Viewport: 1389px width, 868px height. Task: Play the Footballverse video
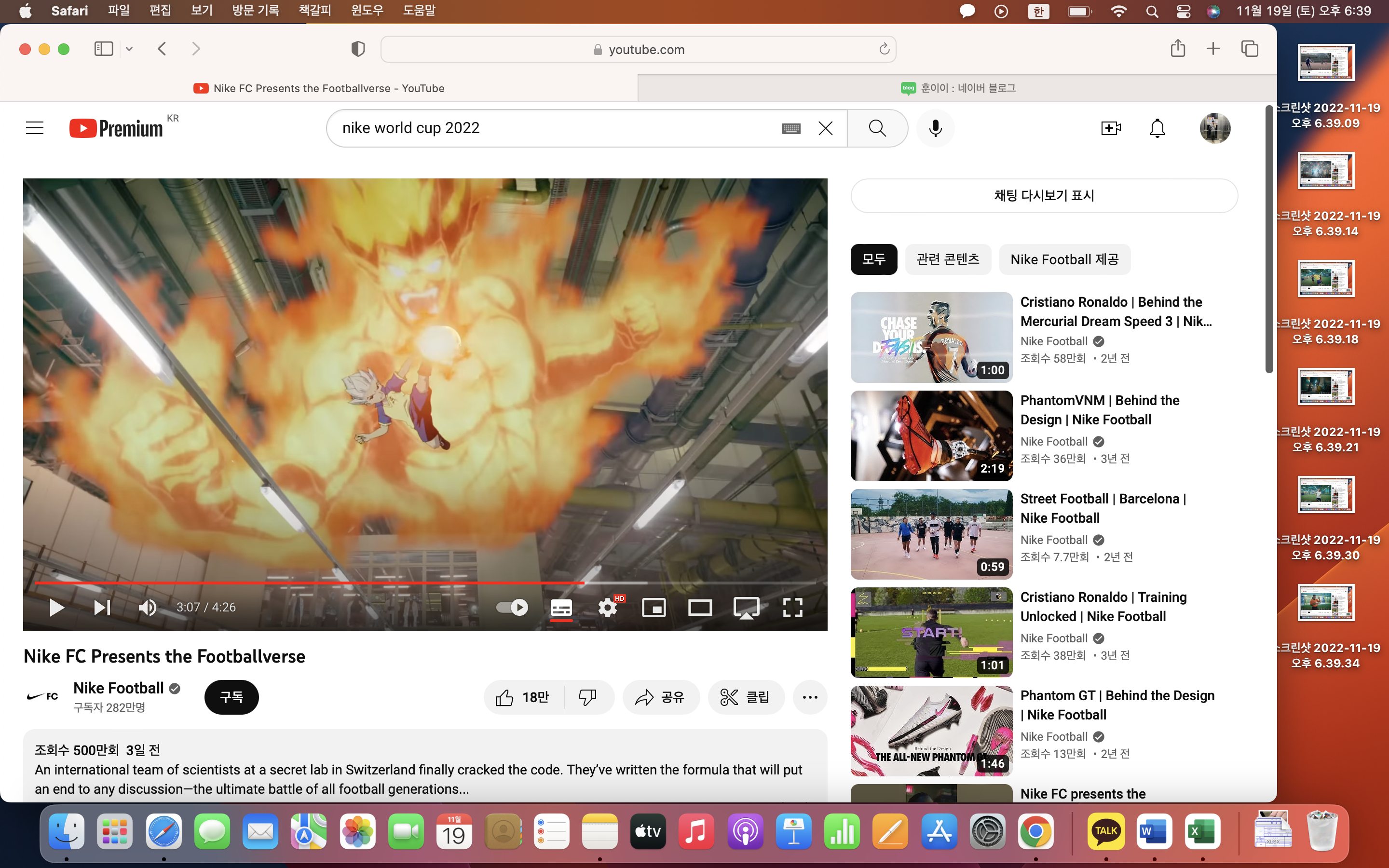(56, 608)
